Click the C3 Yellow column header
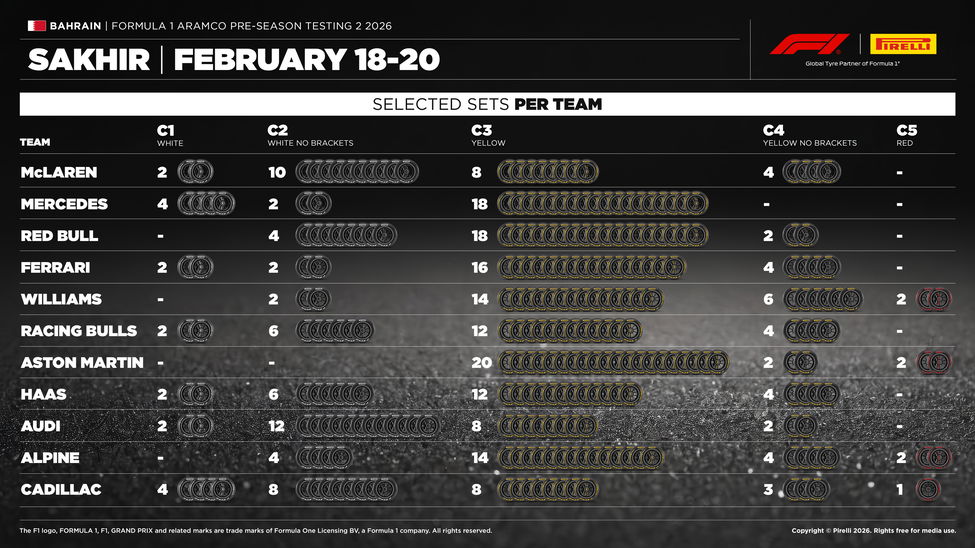975x548 pixels. click(488, 136)
